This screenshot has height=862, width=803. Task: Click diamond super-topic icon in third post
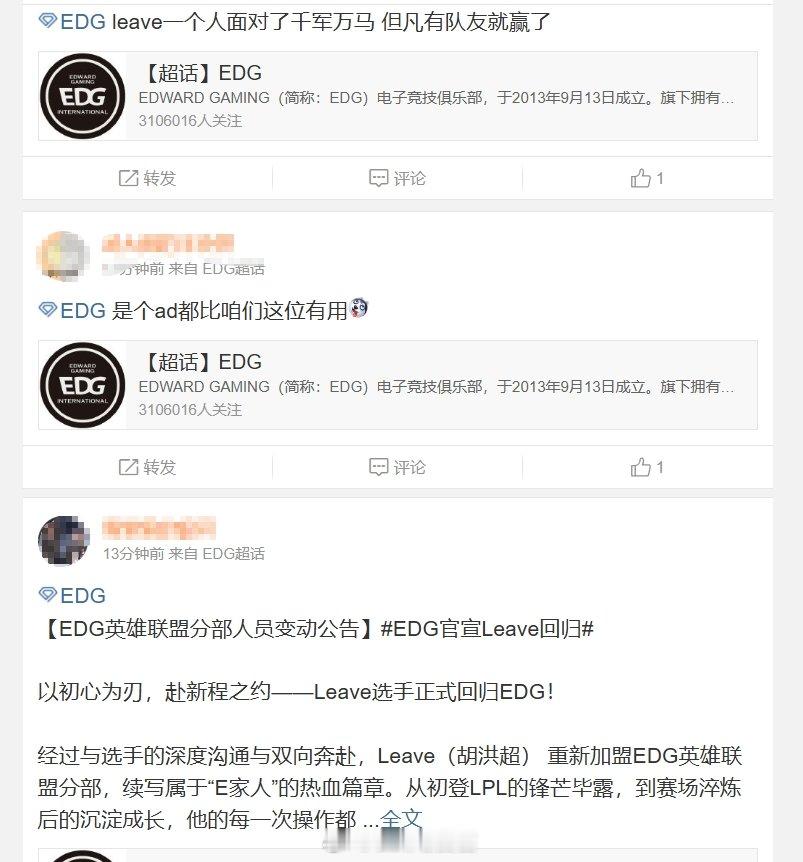(x=48, y=594)
